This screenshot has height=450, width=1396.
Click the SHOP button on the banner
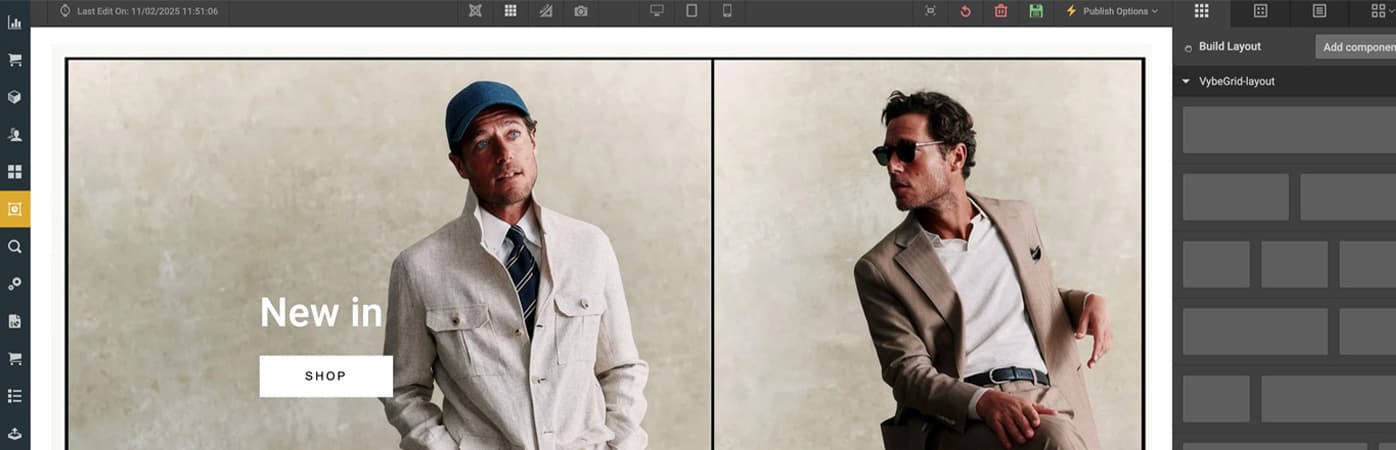tap(326, 376)
